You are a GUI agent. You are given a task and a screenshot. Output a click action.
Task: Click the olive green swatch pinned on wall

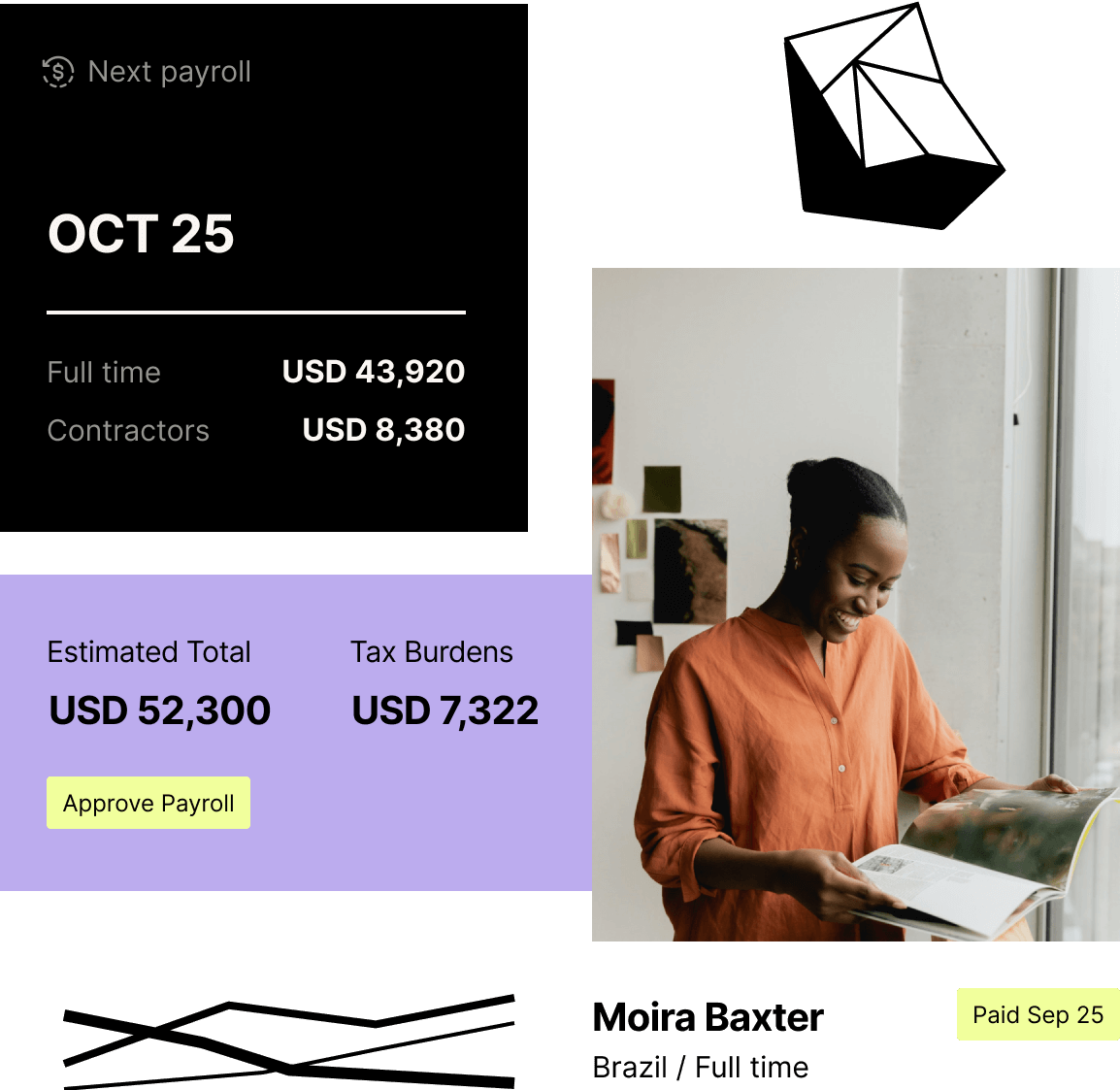662,488
